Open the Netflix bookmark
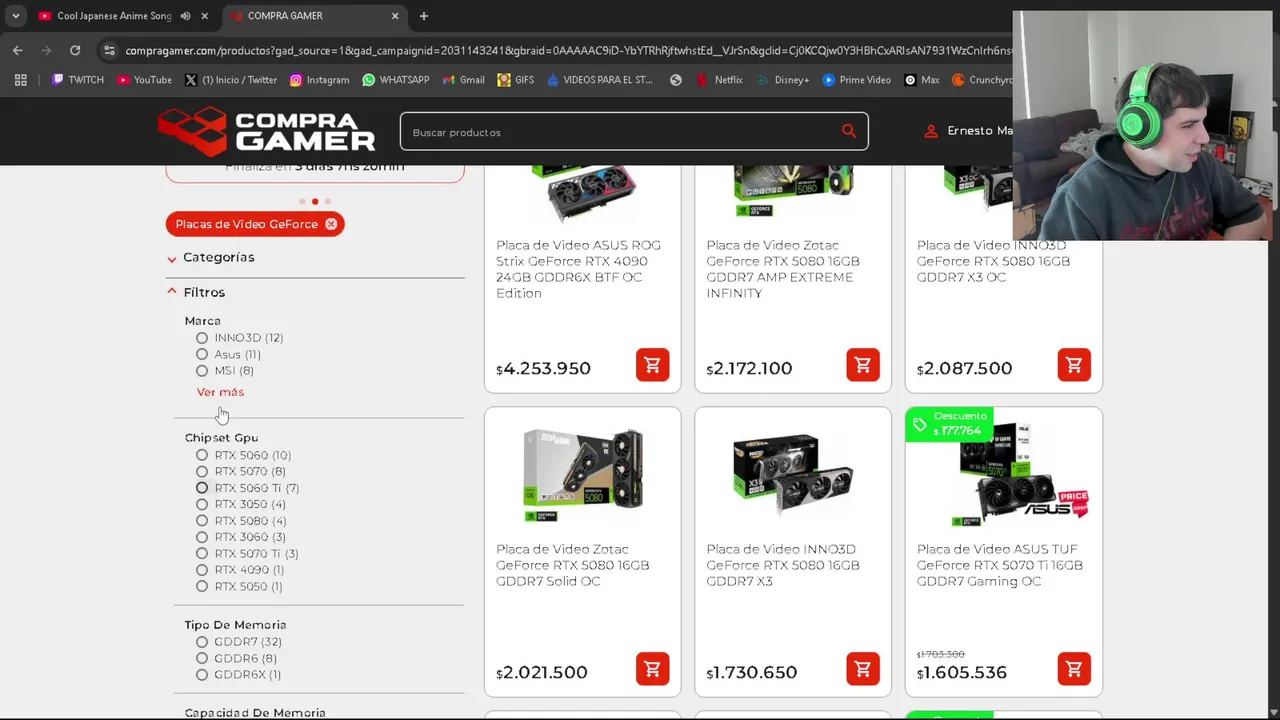The image size is (1280, 720). [x=719, y=80]
